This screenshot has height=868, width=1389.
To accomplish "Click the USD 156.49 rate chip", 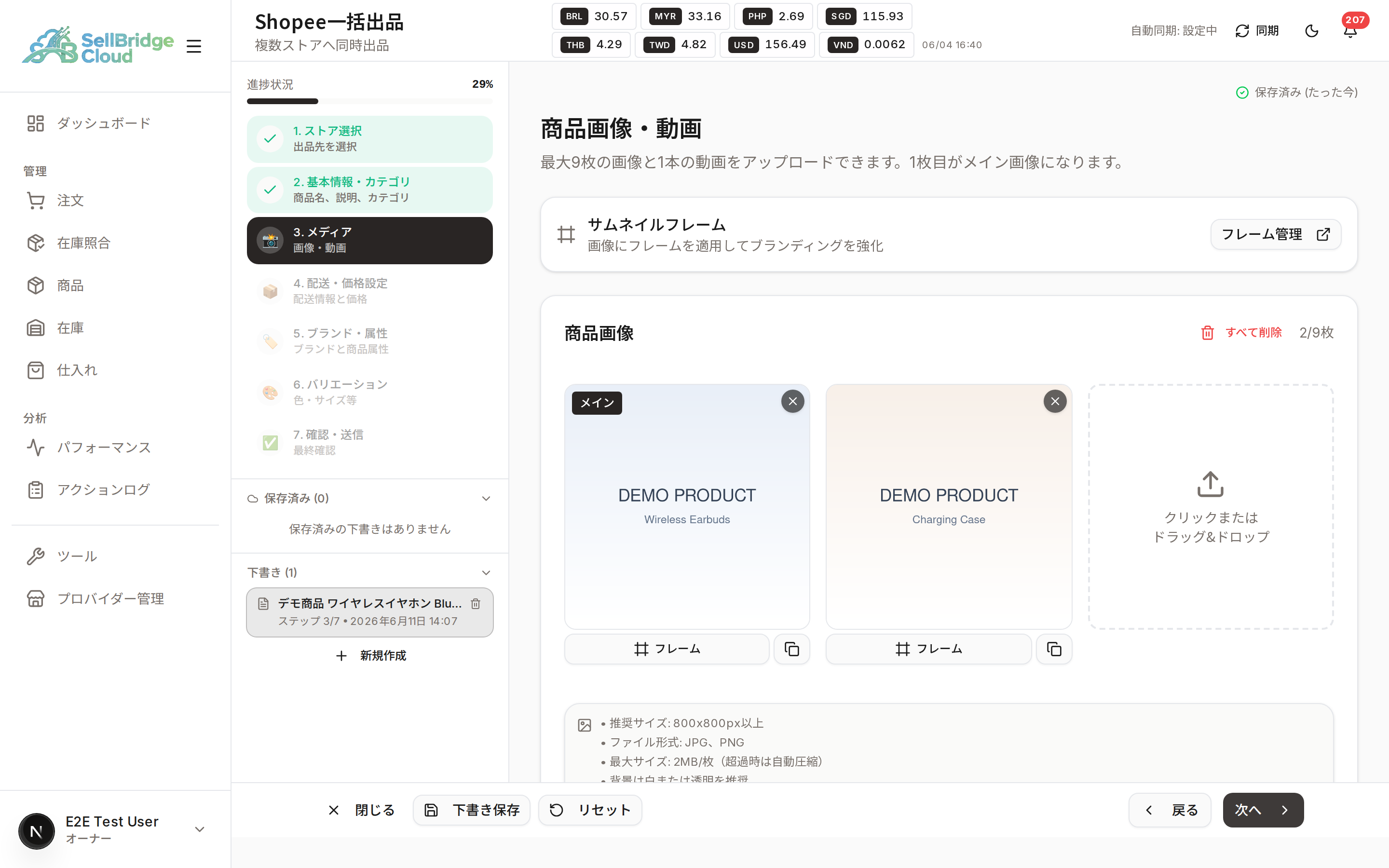I will 767,45.
